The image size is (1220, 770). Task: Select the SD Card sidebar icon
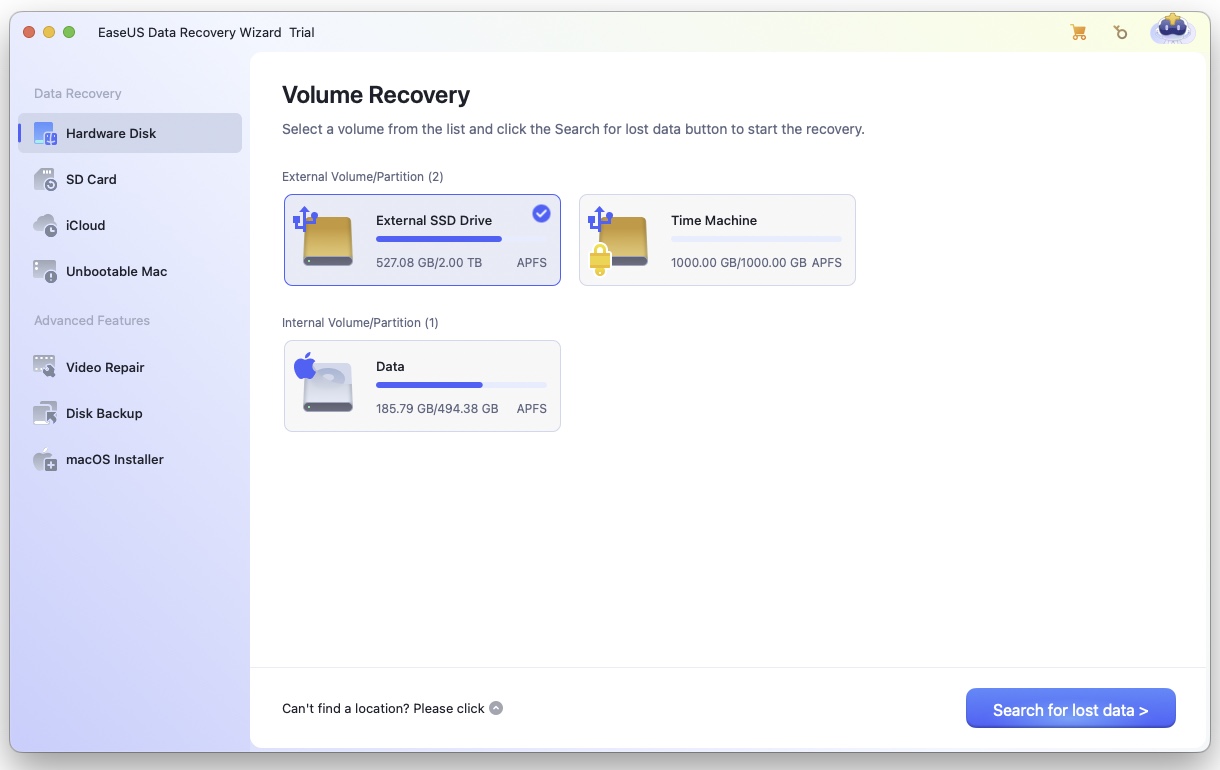coord(46,179)
